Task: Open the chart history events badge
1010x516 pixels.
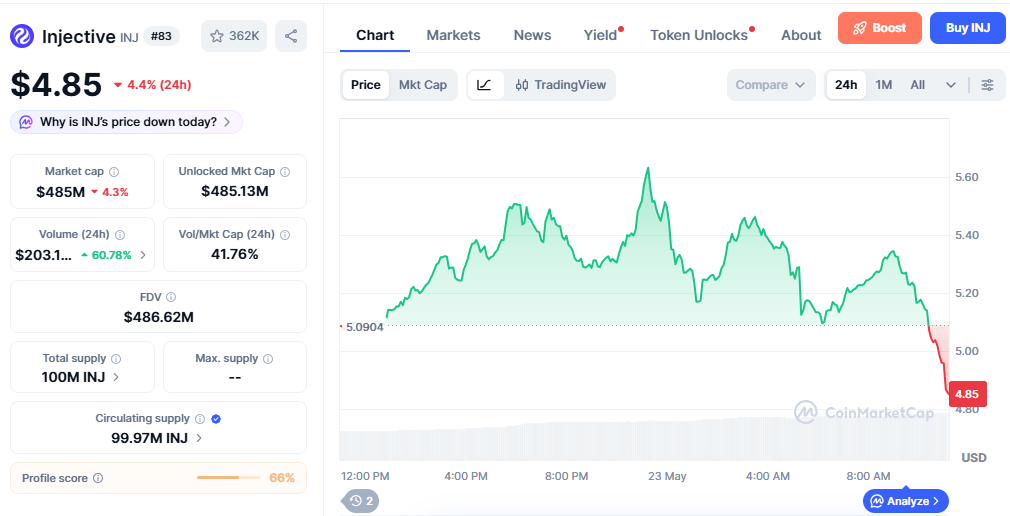Action: coord(361,501)
